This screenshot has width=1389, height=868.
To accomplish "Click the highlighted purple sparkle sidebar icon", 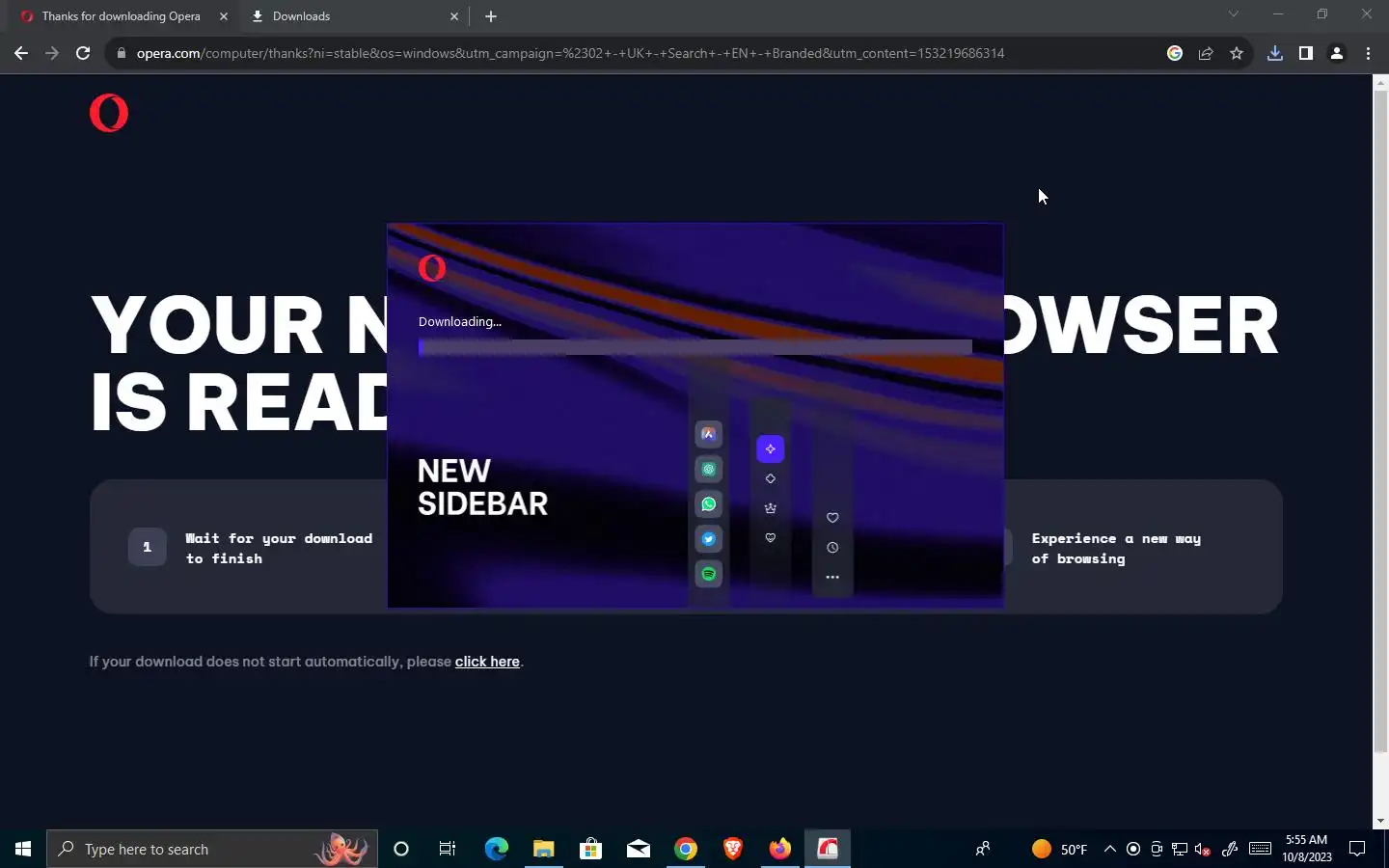I will [770, 448].
